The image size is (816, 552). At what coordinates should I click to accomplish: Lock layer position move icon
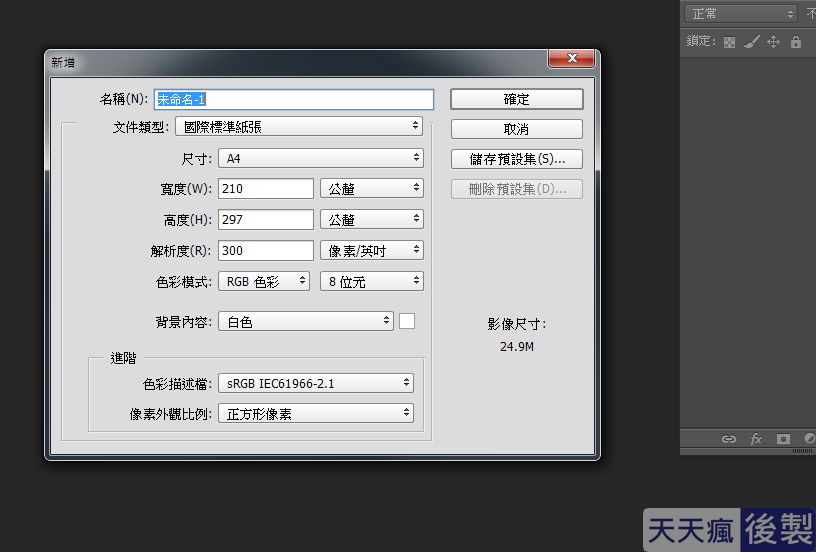click(773, 42)
